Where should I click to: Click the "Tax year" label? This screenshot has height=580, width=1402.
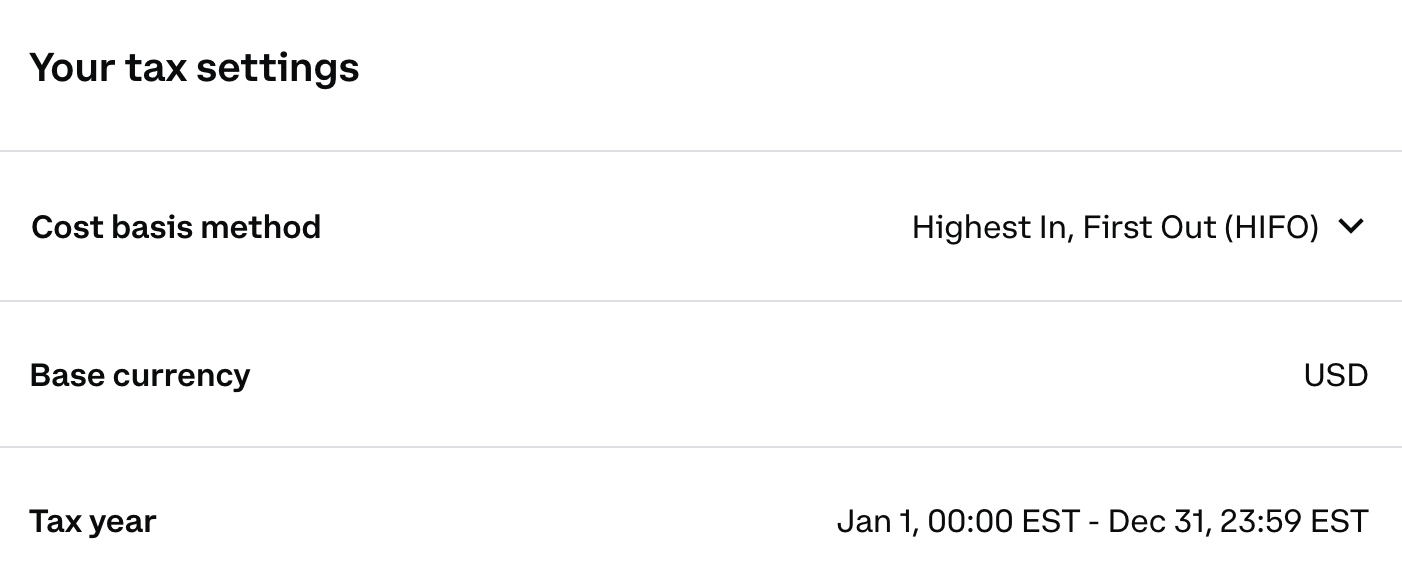tap(93, 521)
